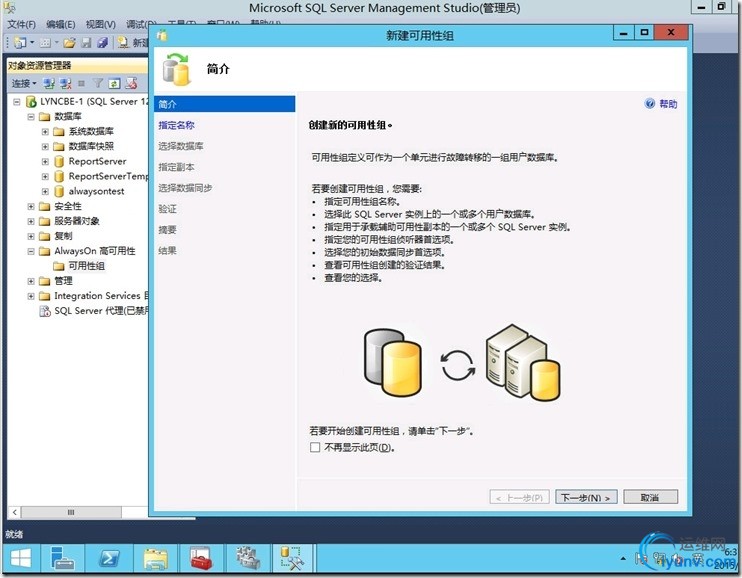Select the alwaysontest database in the tree
This screenshot has width=742, height=578.
[x=96, y=191]
